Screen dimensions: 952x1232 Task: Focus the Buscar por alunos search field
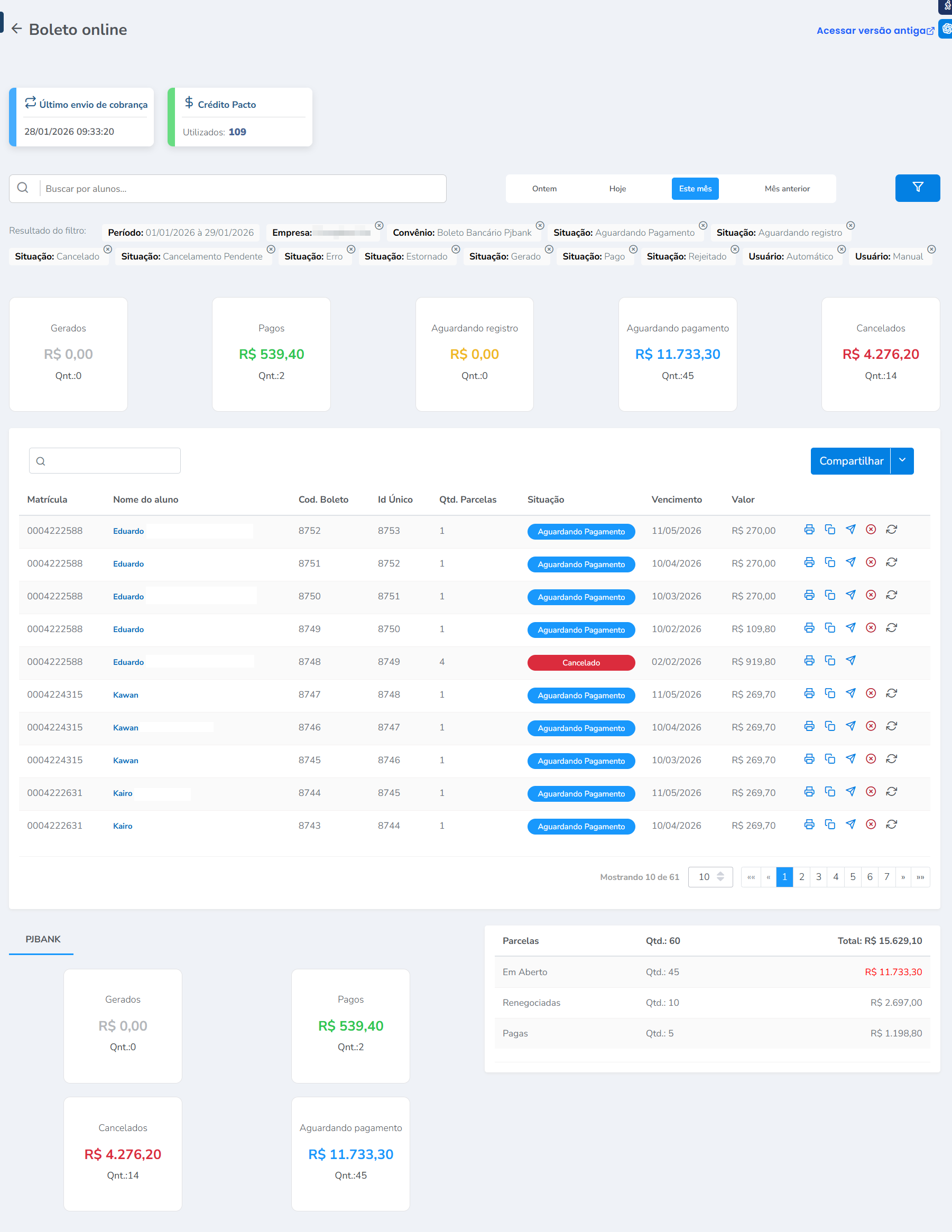pyautogui.click(x=243, y=188)
